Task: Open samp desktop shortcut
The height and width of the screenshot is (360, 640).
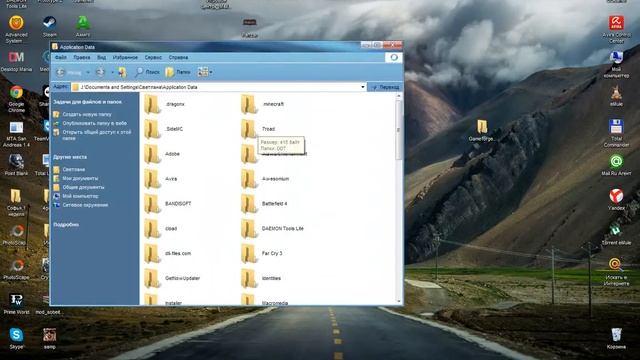Action: click(50, 338)
